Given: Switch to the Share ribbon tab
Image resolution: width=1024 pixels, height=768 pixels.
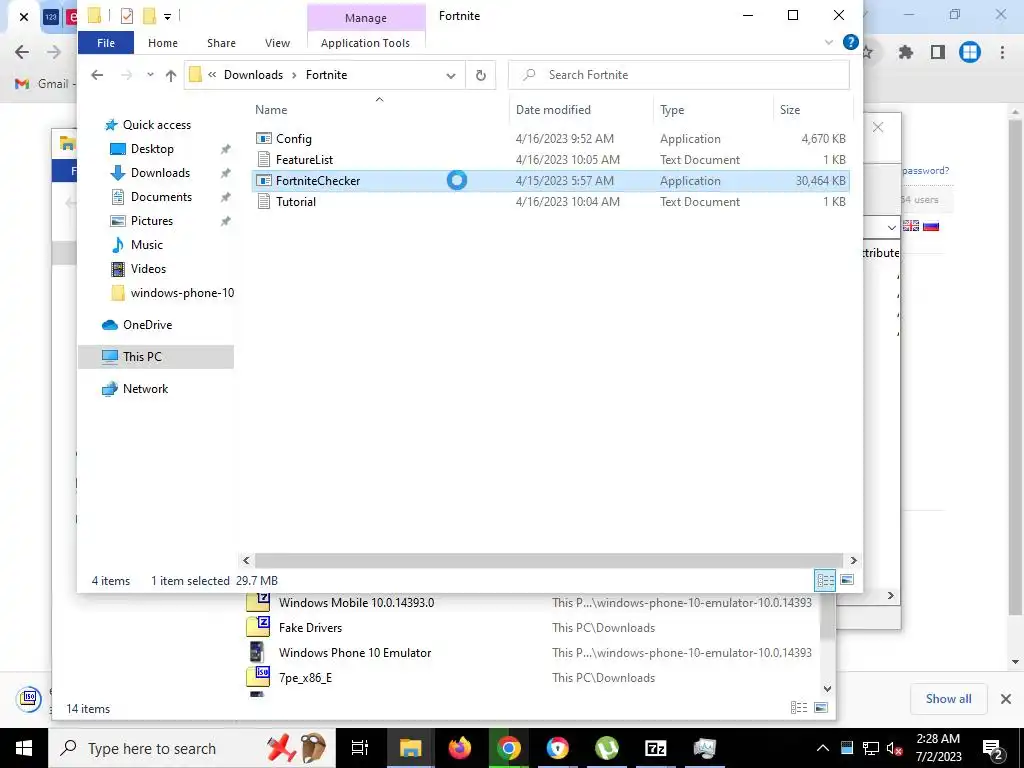Looking at the screenshot, I should pos(221,43).
